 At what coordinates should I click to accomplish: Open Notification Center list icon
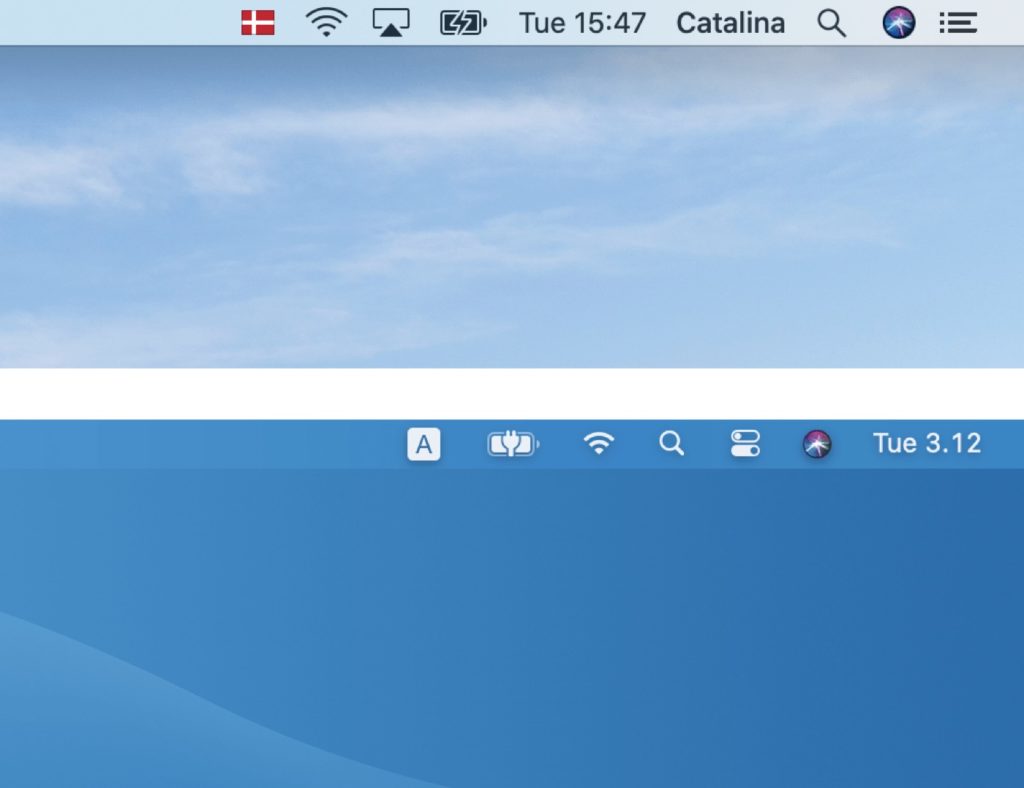tap(958, 23)
